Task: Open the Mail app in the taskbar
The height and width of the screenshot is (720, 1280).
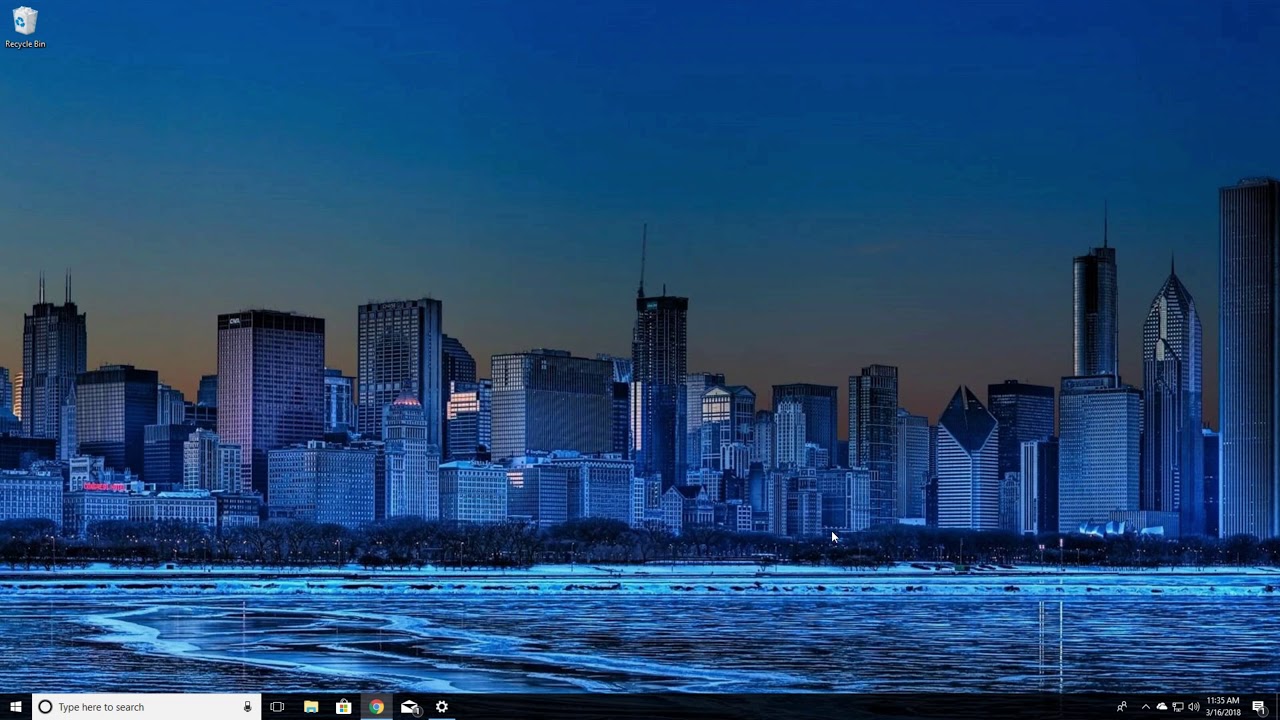Action: [409, 707]
